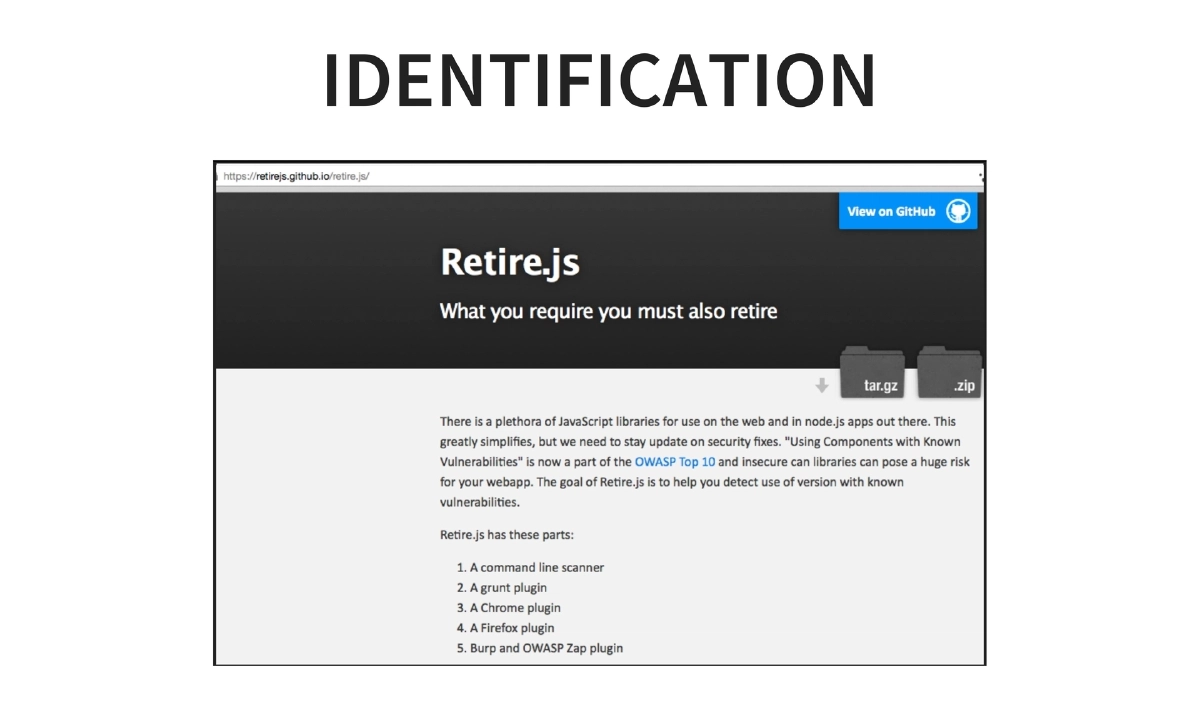Click the retirejs.github.io address bar
Viewport: 1200px width, 701px height.
click(x=297, y=175)
